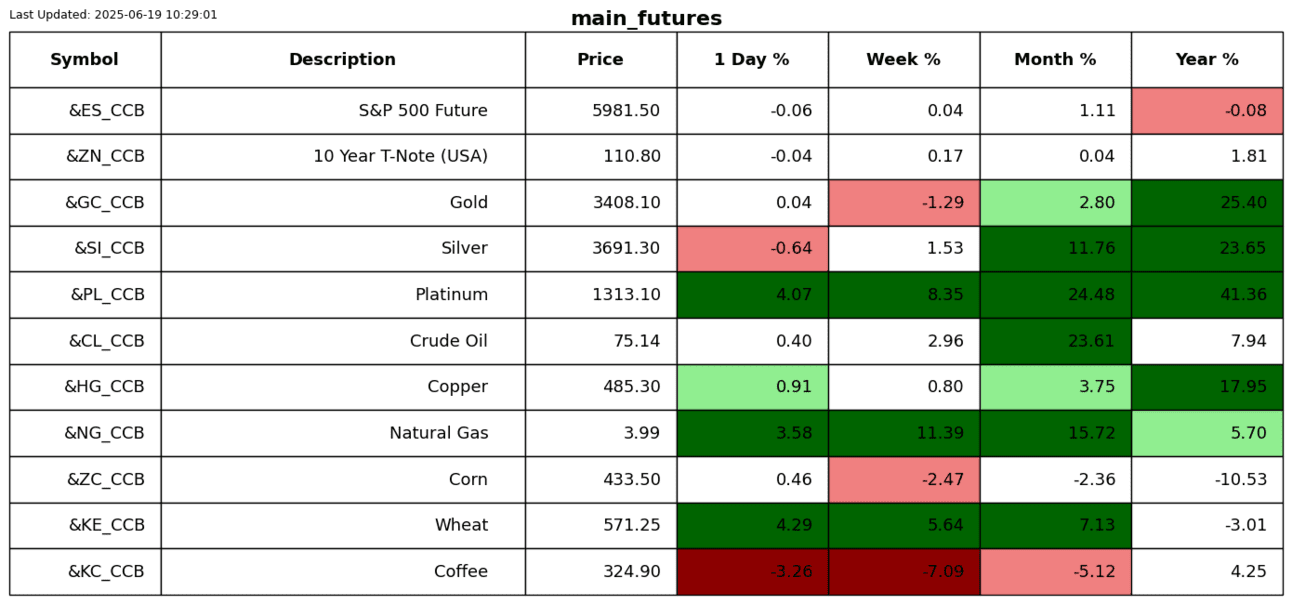Click Platinum's dark green 41.36 year cell
1292x604 pixels.
(x=1207, y=295)
